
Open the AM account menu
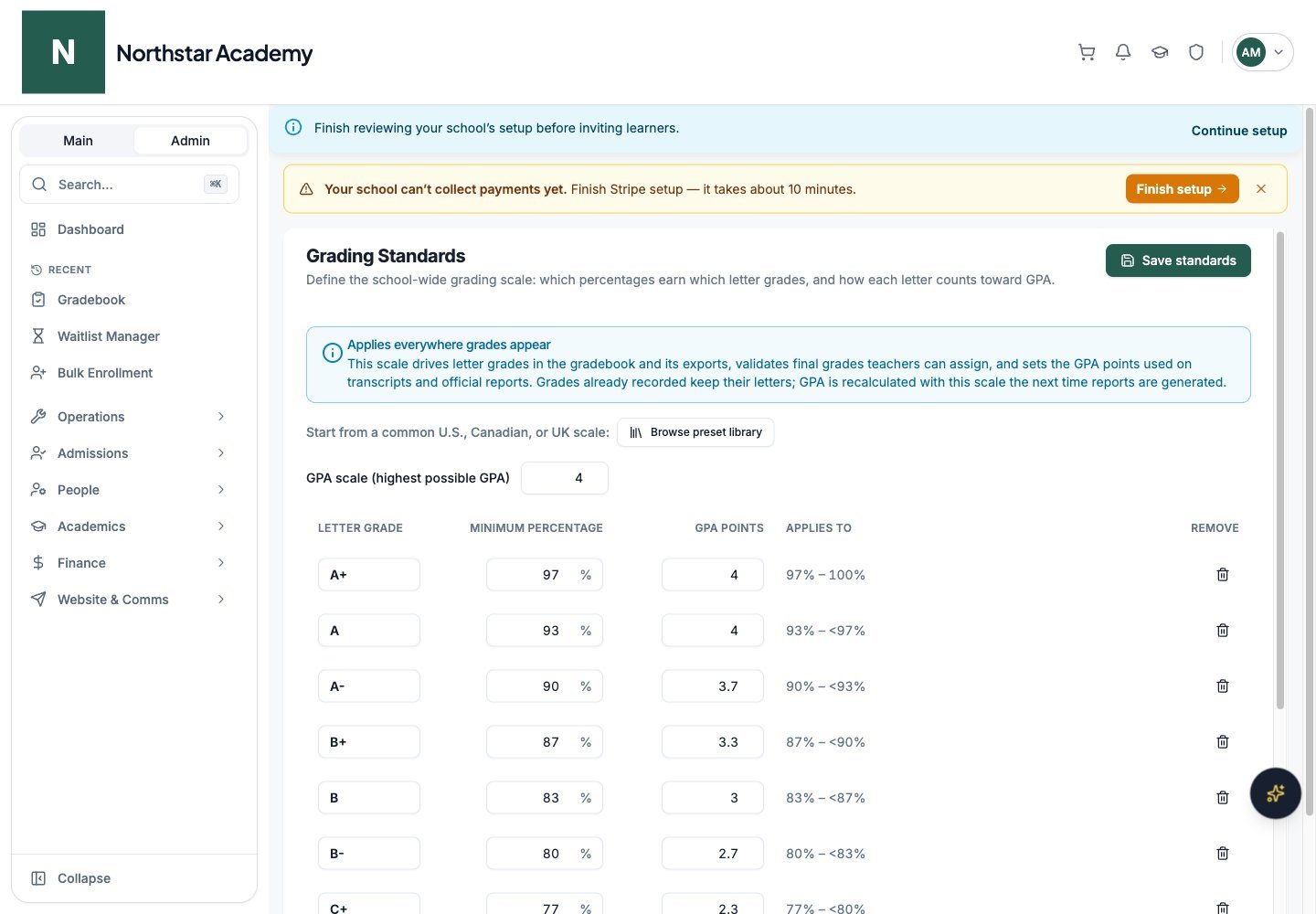click(x=1262, y=52)
